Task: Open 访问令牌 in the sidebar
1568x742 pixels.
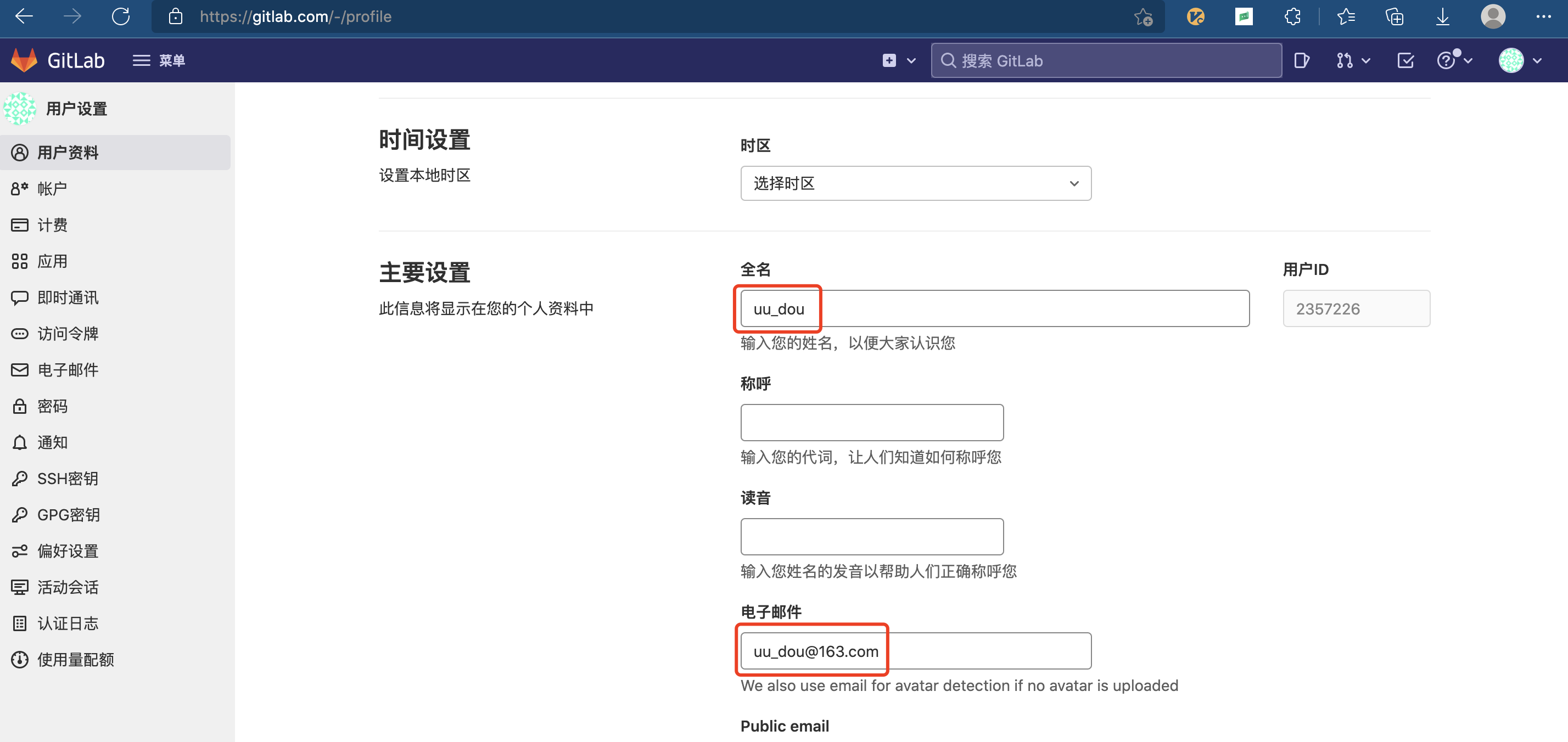Action: [116, 334]
